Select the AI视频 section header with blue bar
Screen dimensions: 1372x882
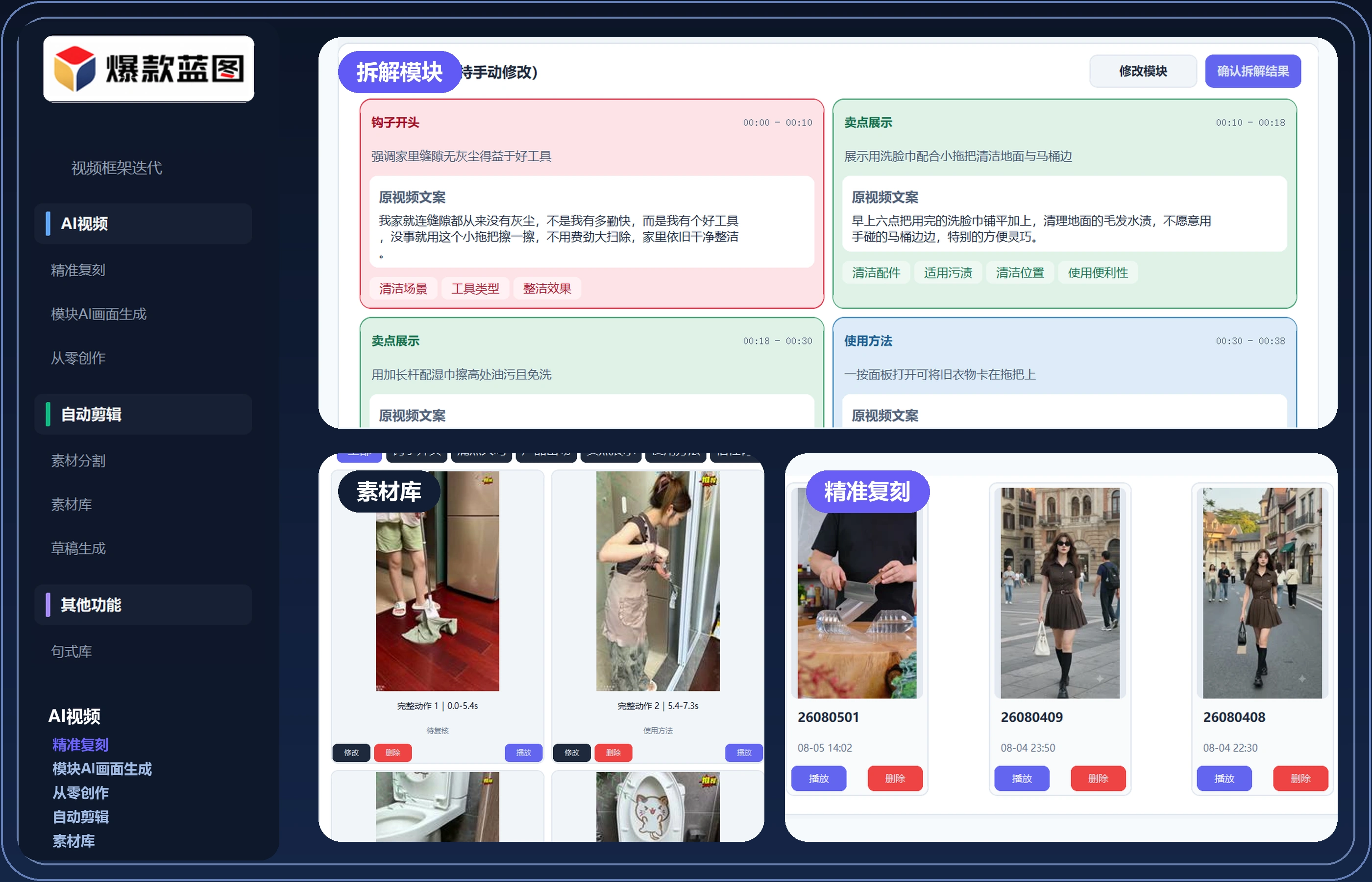[x=143, y=223]
